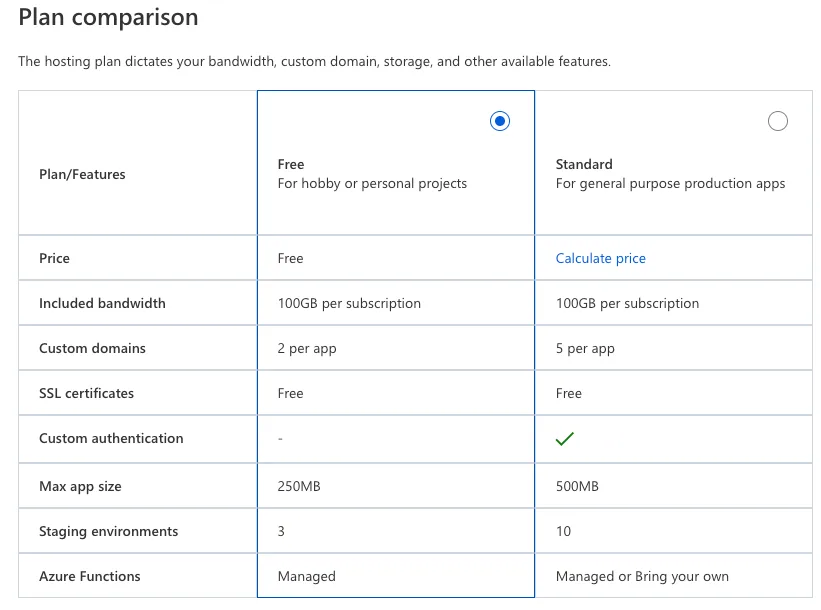821x610 pixels.
Task: Click the Free plan title text
Action: point(291,164)
